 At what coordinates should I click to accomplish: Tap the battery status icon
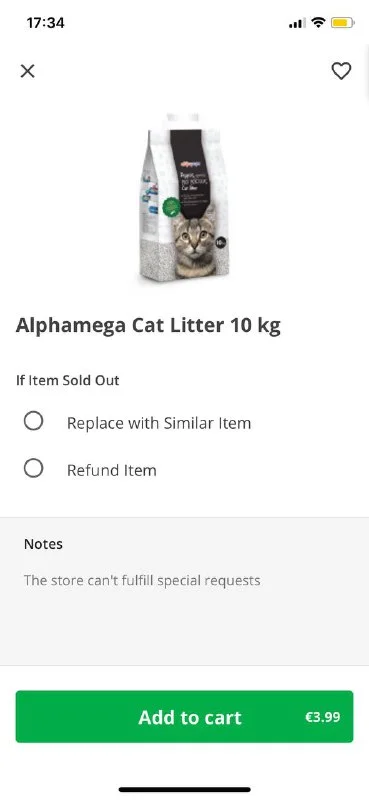[342, 22]
